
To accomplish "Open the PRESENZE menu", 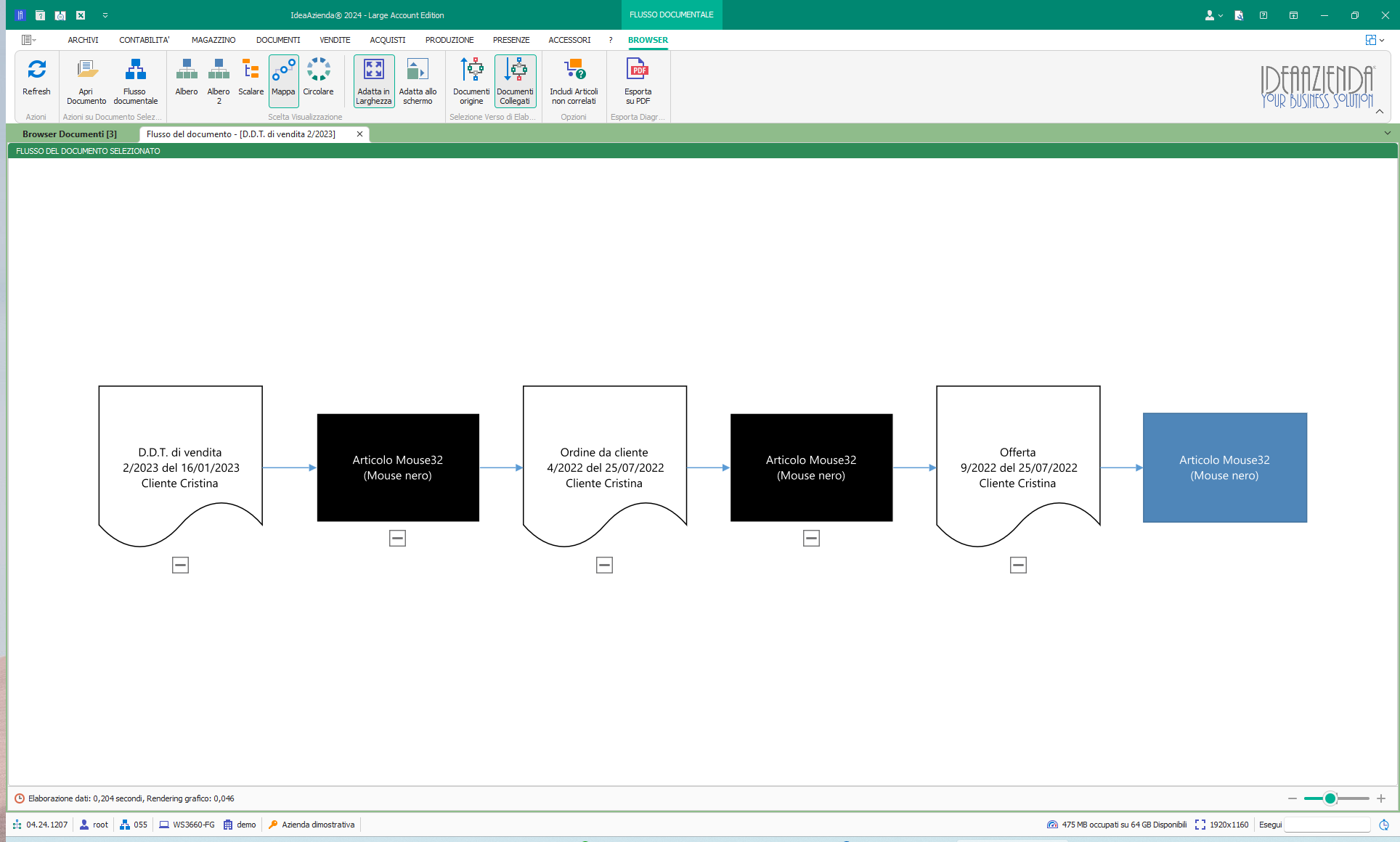I will point(511,40).
